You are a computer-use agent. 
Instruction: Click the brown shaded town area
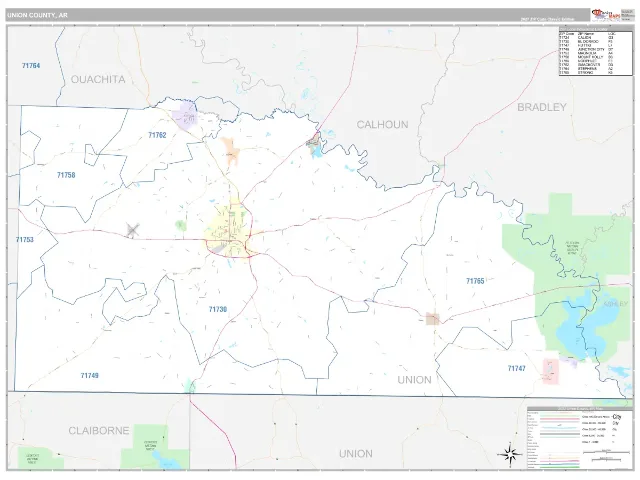click(432, 318)
